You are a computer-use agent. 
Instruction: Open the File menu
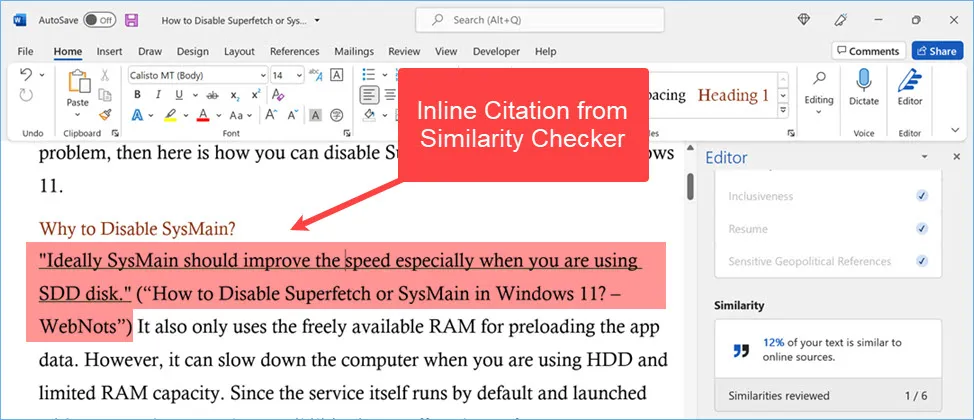click(x=25, y=52)
